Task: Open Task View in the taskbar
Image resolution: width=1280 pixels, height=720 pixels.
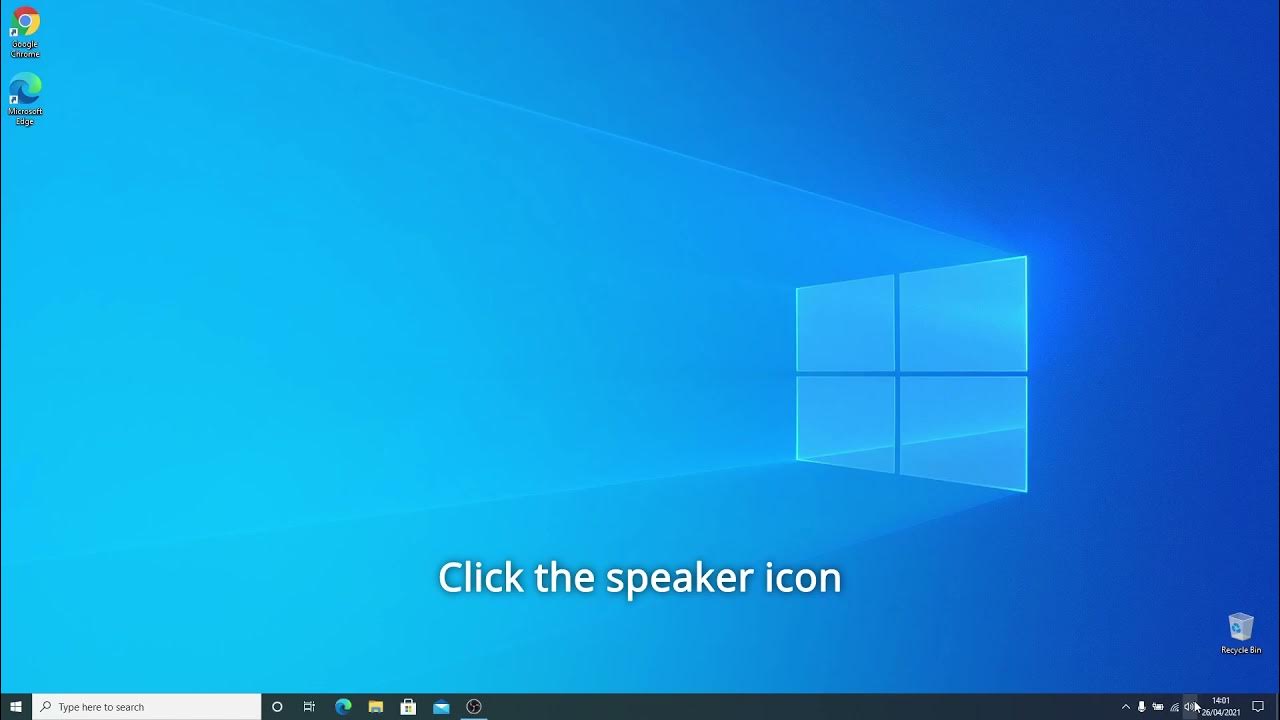Action: [309, 707]
